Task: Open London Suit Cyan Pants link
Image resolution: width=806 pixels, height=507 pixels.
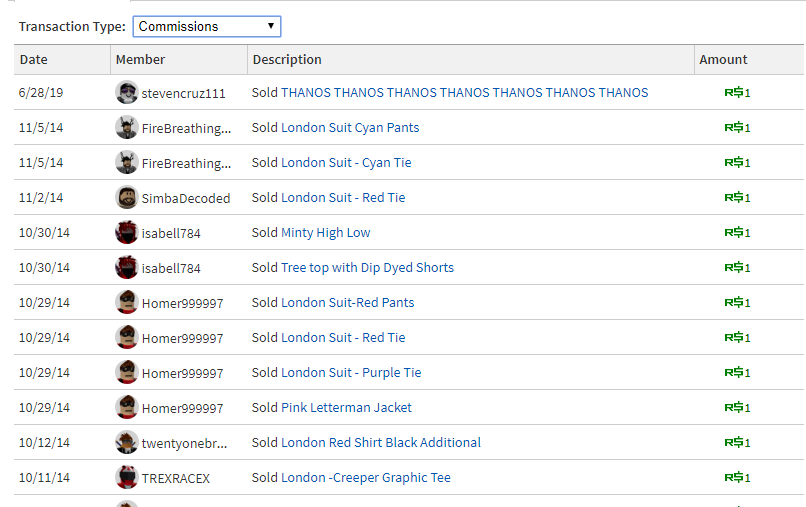Action: point(350,128)
